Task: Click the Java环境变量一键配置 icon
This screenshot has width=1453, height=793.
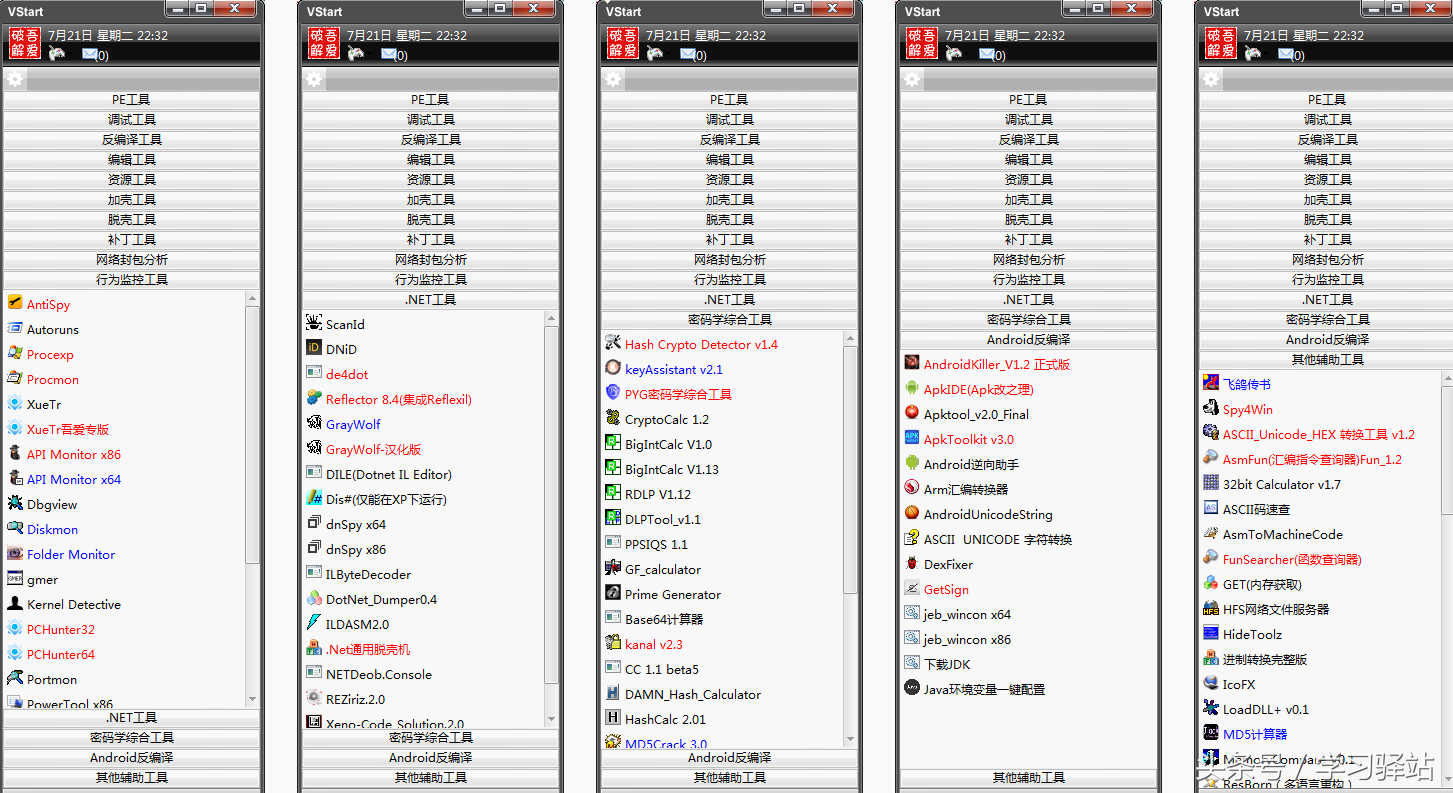Action: pyautogui.click(x=912, y=689)
